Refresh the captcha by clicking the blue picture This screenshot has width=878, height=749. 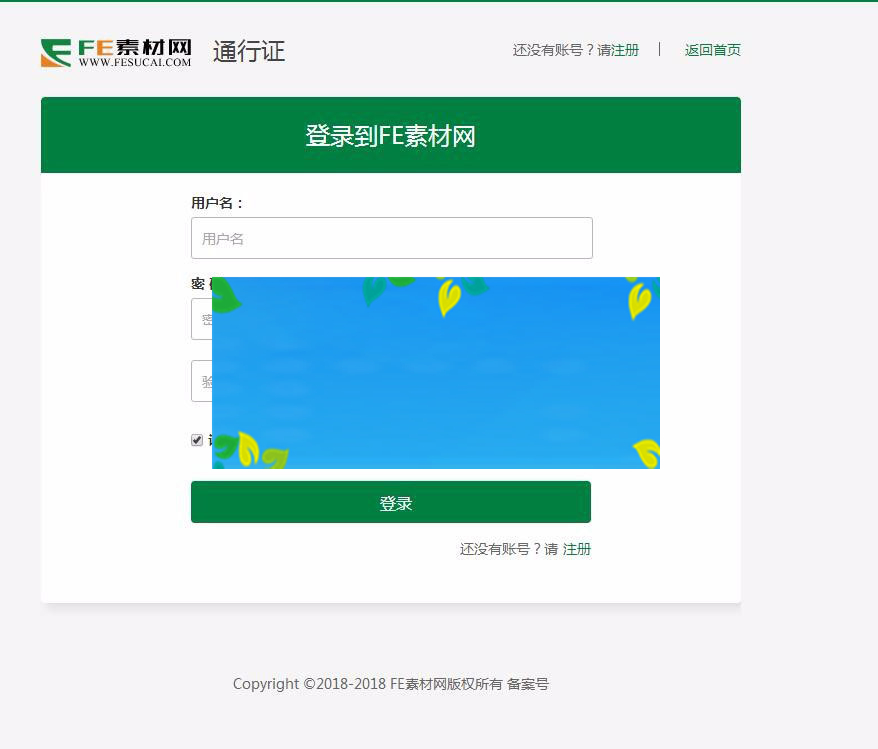click(x=435, y=372)
